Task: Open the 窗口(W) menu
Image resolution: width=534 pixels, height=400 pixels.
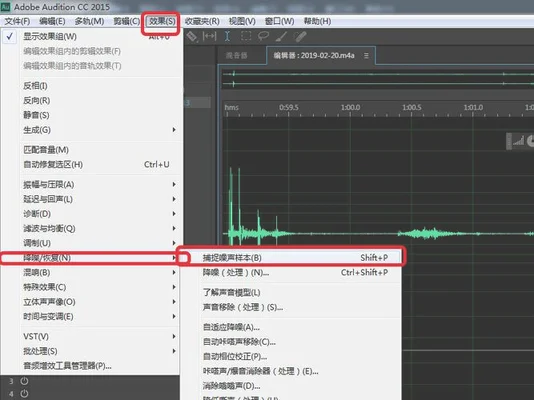Action: [x=279, y=21]
